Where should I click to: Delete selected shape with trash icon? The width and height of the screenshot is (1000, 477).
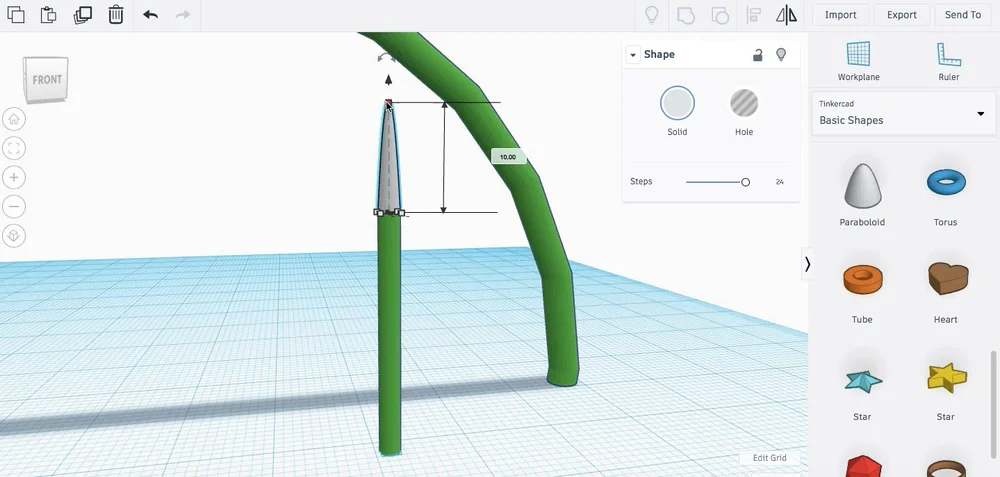click(115, 15)
